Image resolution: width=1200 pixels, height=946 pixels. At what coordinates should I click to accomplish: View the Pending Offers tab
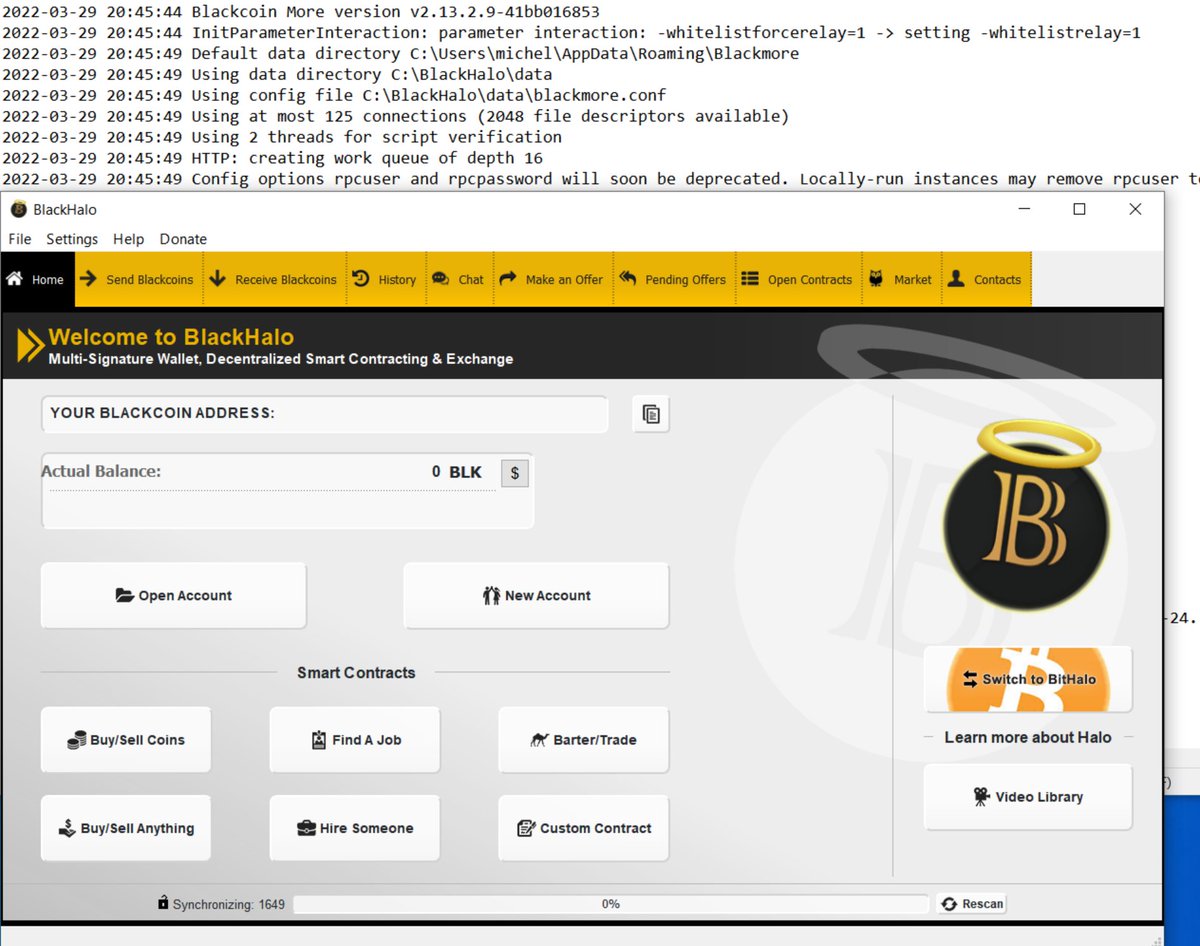coord(673,280)
